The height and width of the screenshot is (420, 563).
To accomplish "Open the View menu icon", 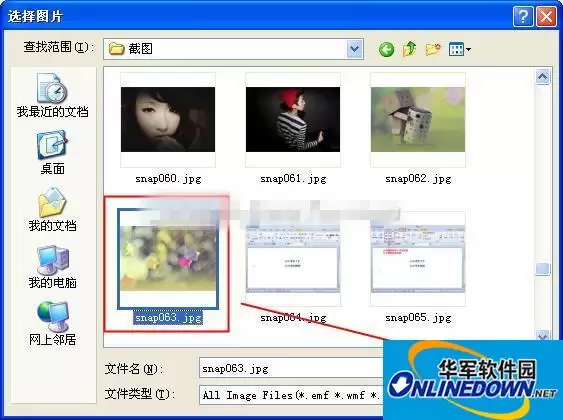I will (460, 49).
